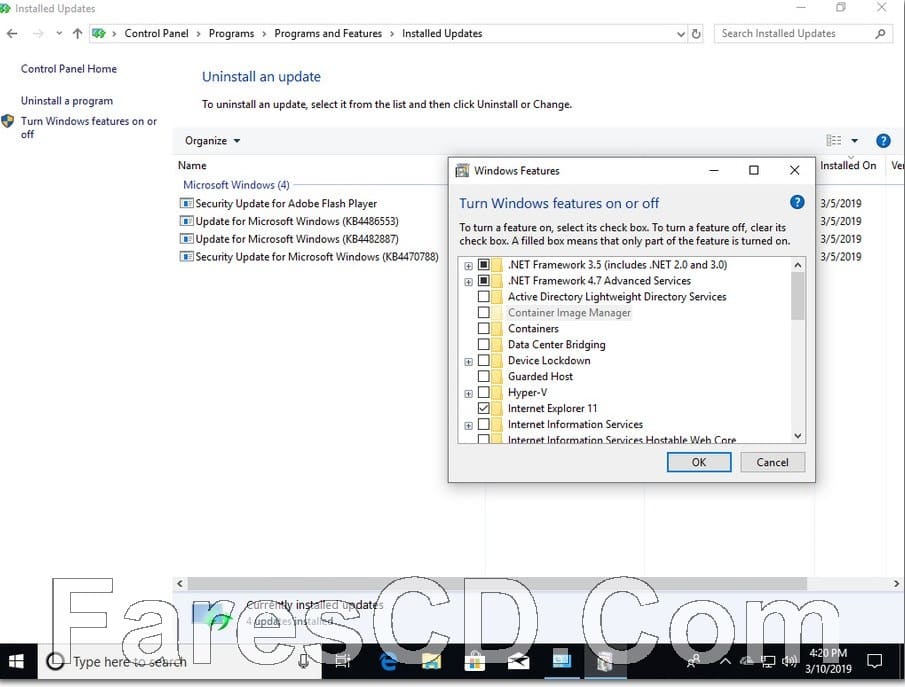
Task: Expand Device Lockdown tree node
Action: 469,362
